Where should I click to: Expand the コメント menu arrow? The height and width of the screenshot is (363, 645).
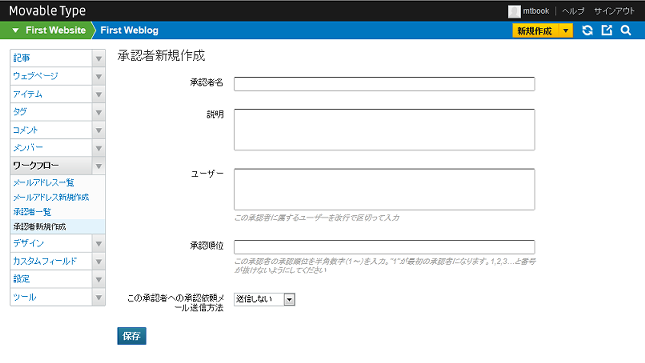point(99,130)
